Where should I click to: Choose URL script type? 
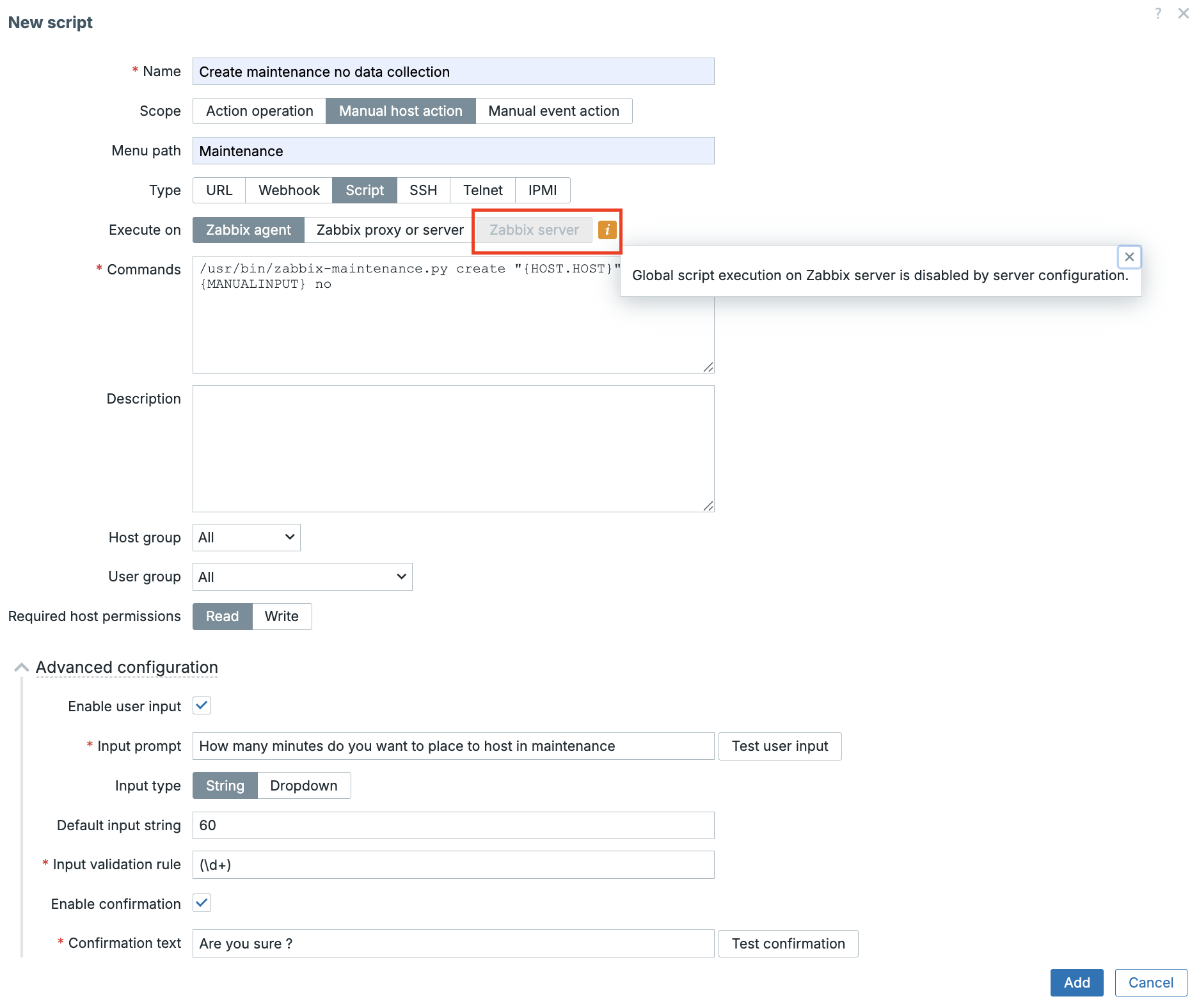coord(219,191)
